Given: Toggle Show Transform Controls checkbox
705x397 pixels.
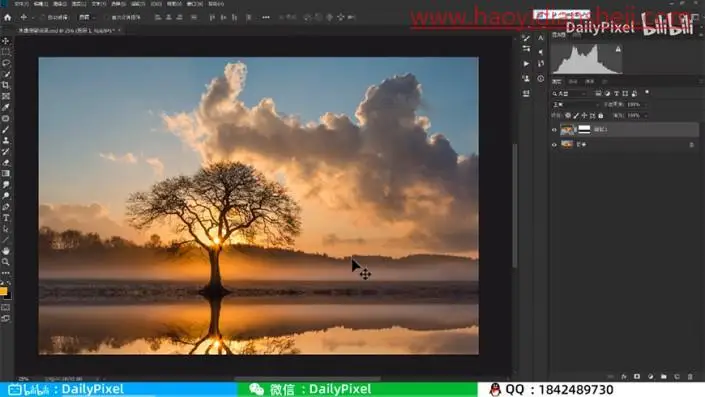Looking at the screenshot, I should click(x=107, y=18).
